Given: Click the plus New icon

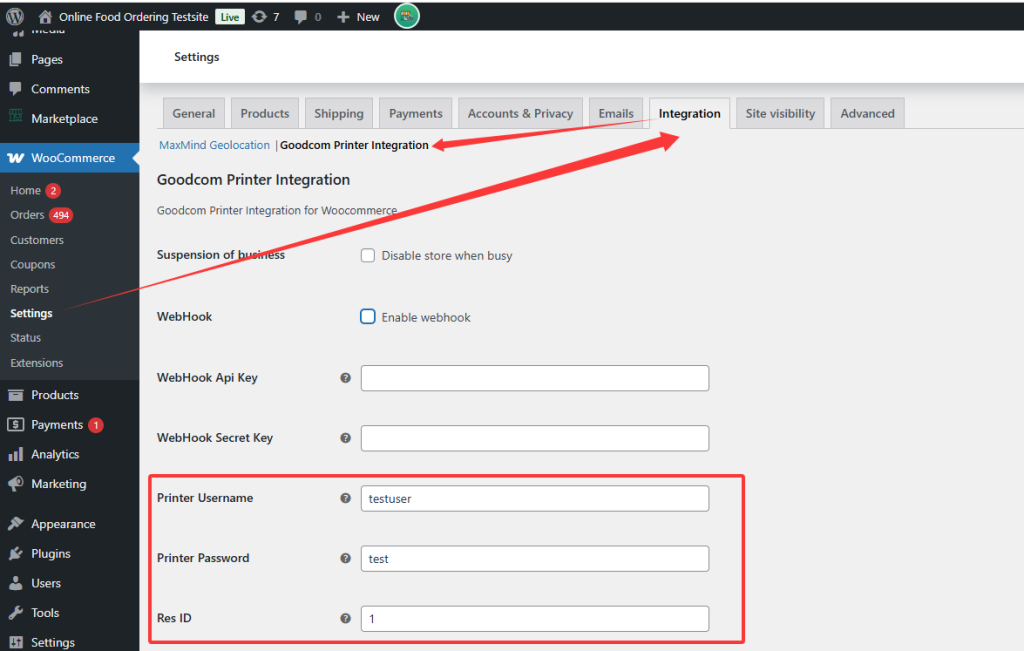Looking at the screenshot, I should [x=343, y=17].
